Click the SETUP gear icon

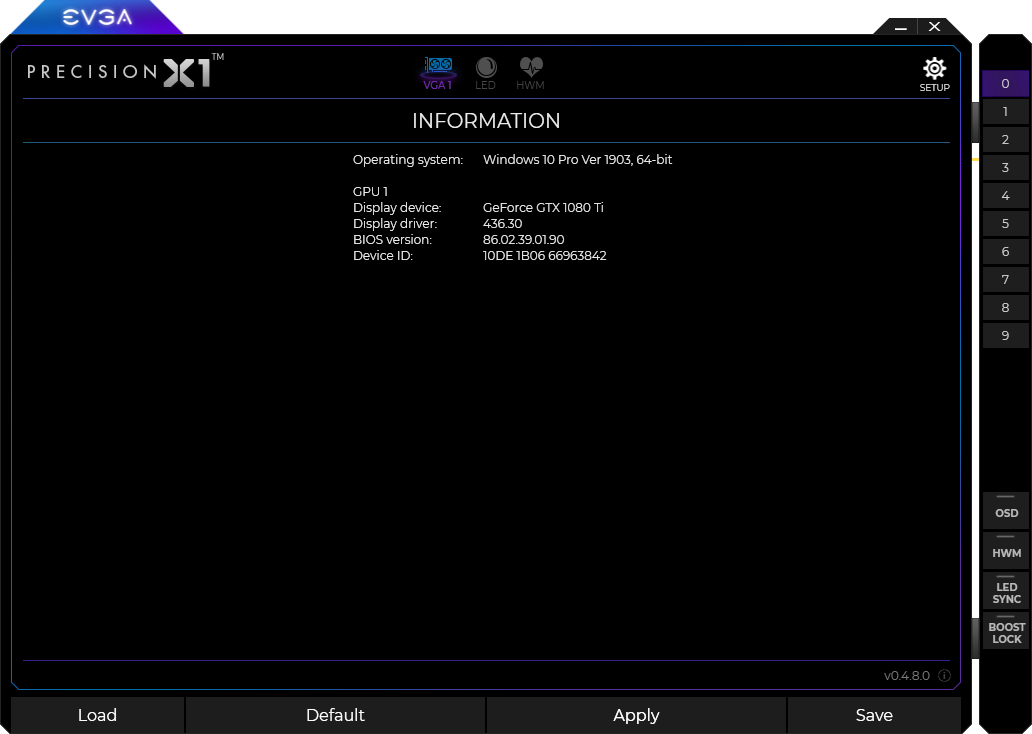[x=935, y=74]
